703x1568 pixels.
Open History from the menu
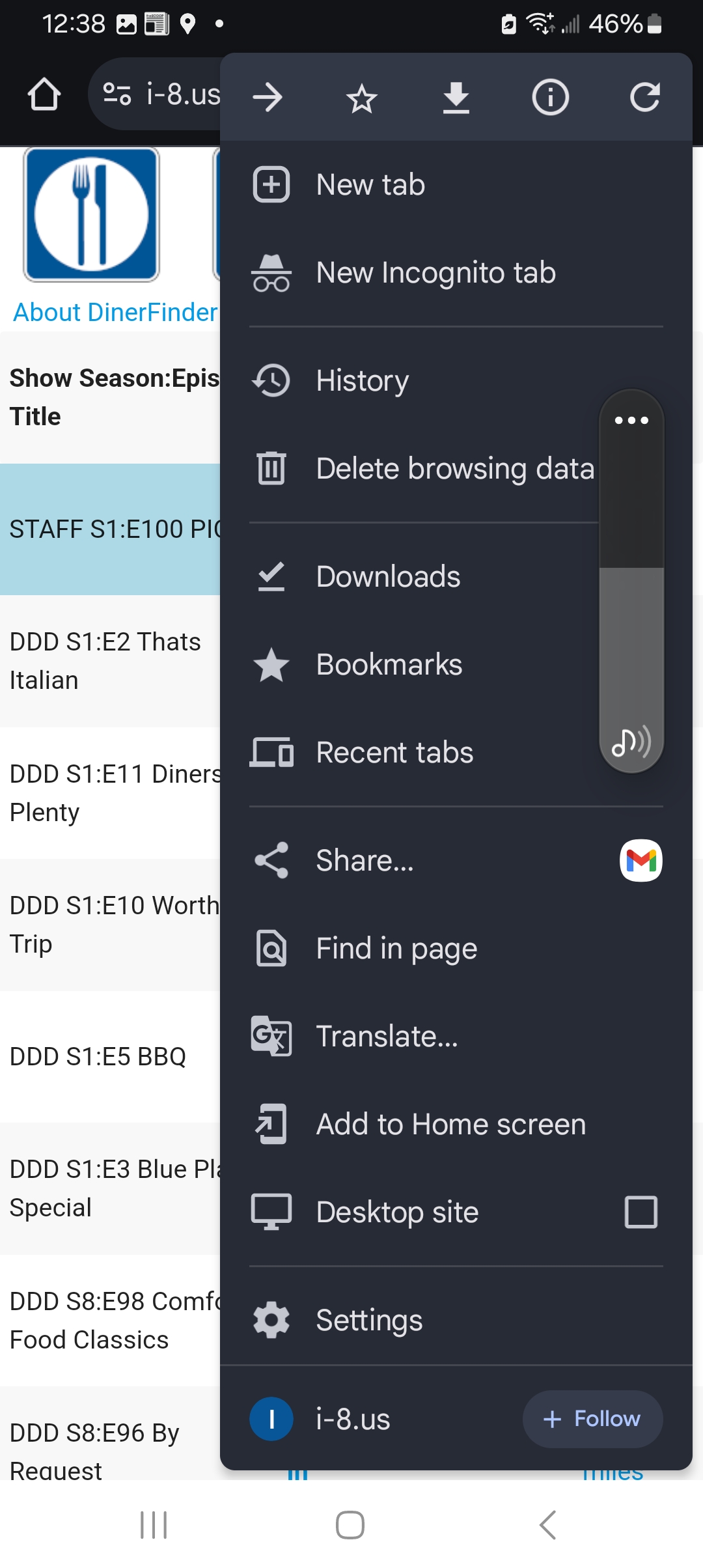click(362, 381)
